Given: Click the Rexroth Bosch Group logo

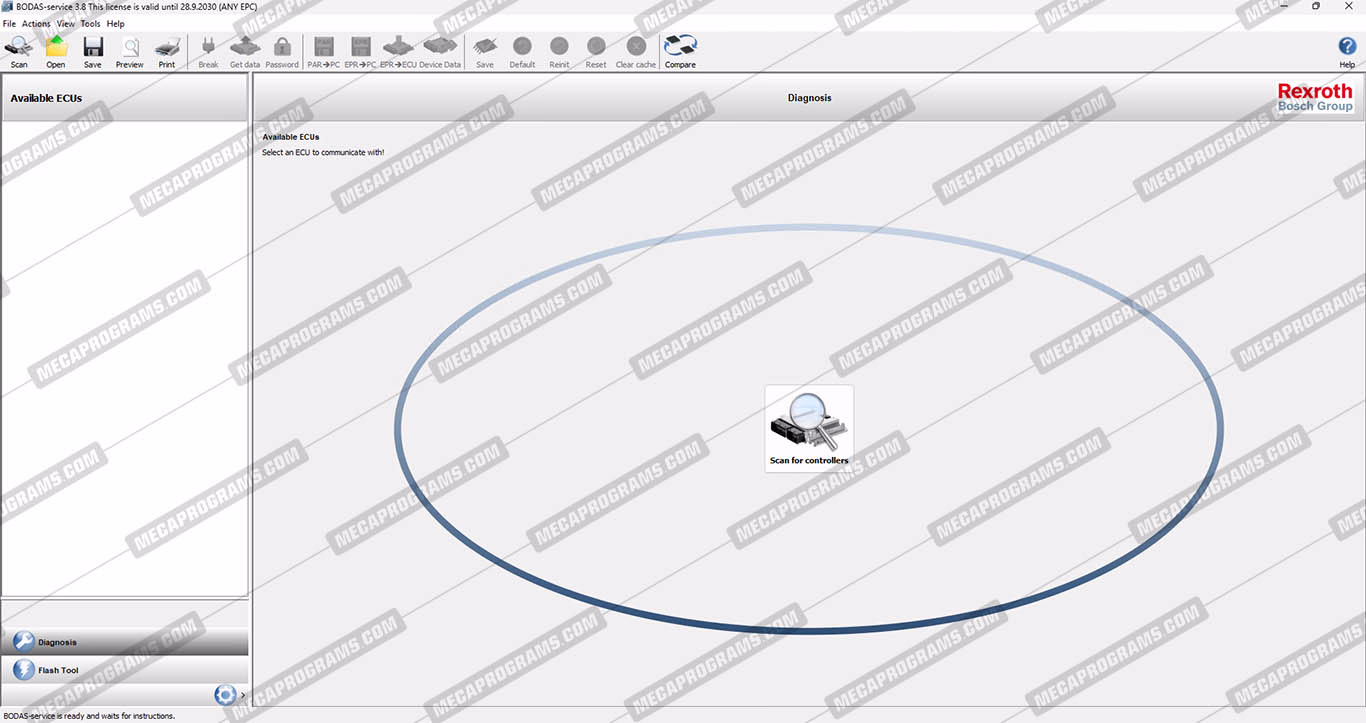Looking at the screenshot, I should pos(1314,98).
